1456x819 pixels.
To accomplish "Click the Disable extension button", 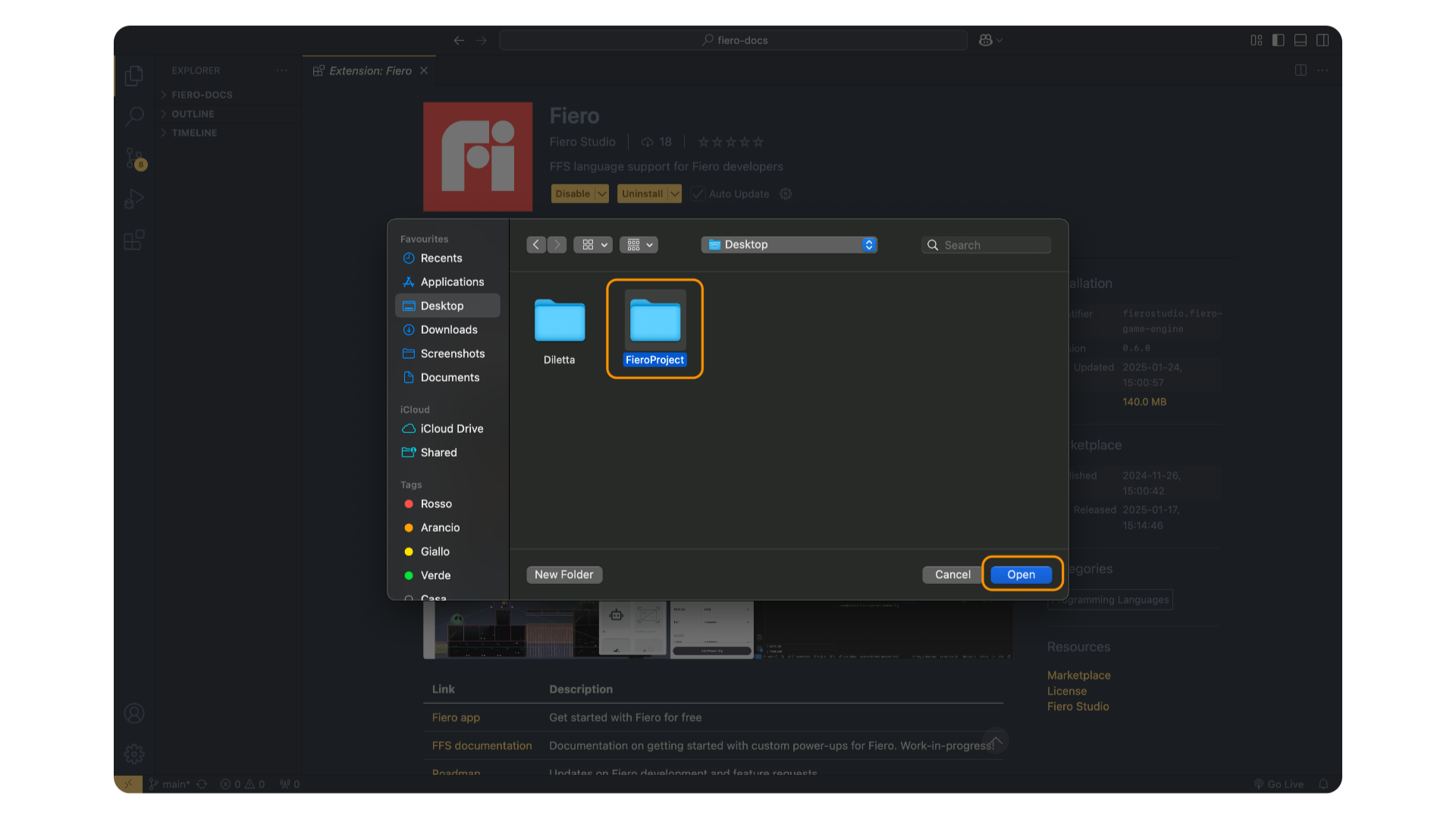I will 573,194.
